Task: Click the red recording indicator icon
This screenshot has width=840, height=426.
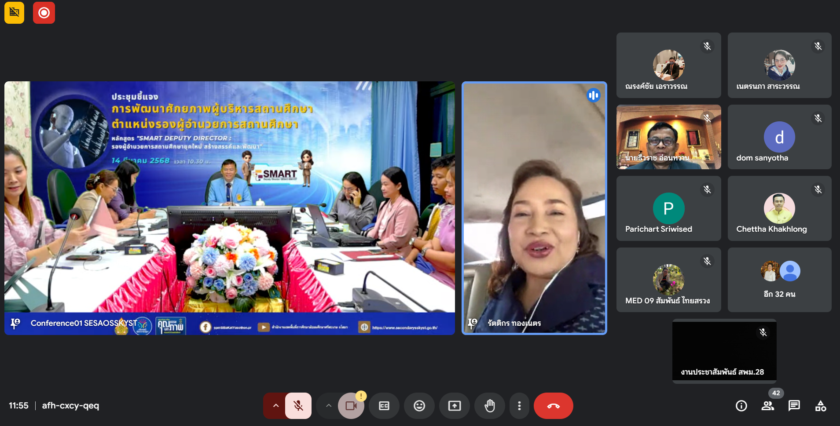Action: tap(44, 13)
